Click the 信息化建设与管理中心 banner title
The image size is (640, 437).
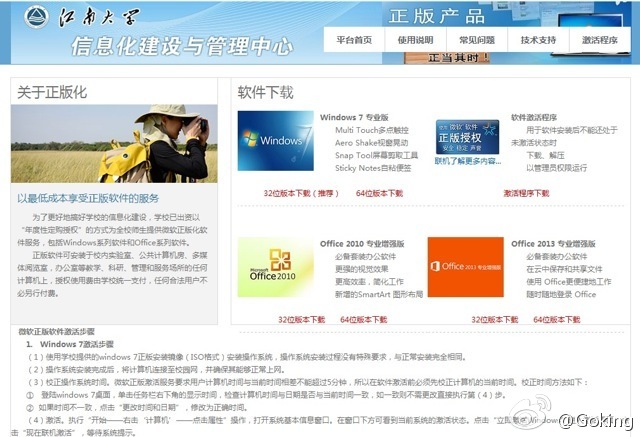(182, 46)
